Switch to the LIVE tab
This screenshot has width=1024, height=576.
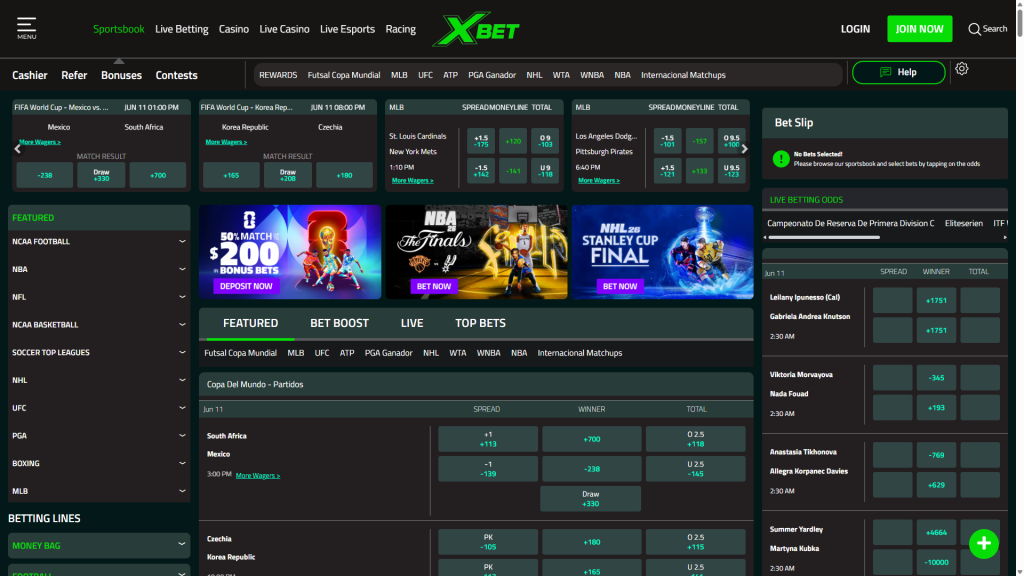pyautogui.click(x=411, y=323)
